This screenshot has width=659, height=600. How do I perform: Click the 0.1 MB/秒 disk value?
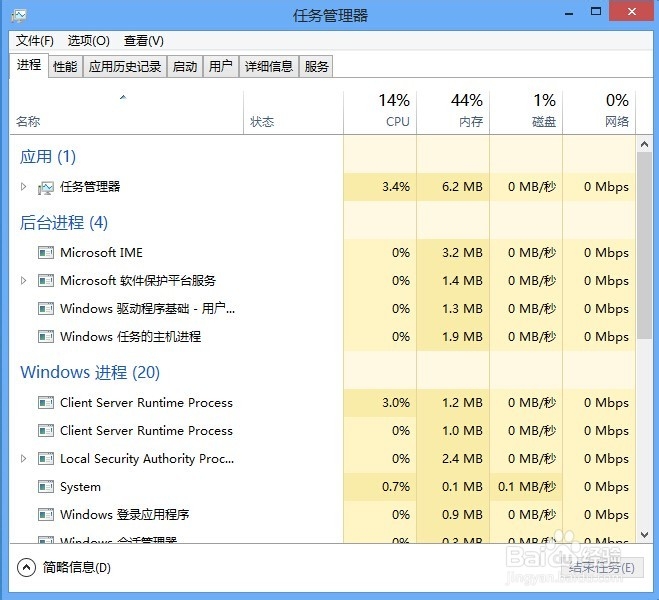coord(527,487)
